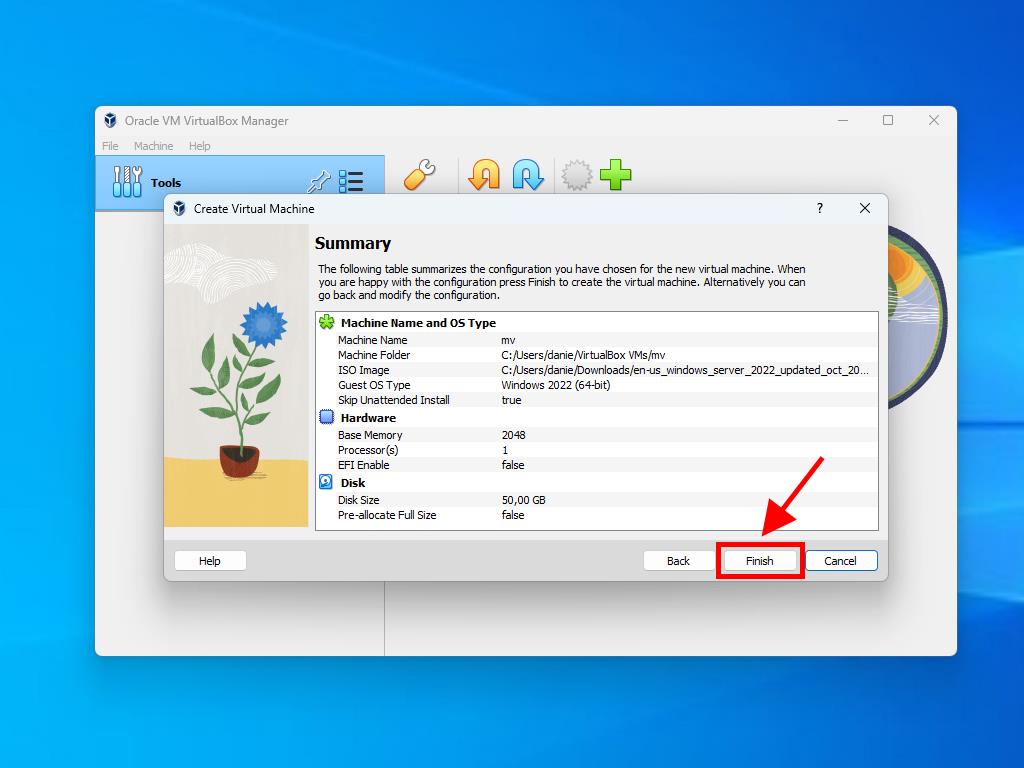Select the Machine Name and OS Type header
The width and height of the screenshot is (1024, 768).
pyautogui.click(x=418, y=323)
